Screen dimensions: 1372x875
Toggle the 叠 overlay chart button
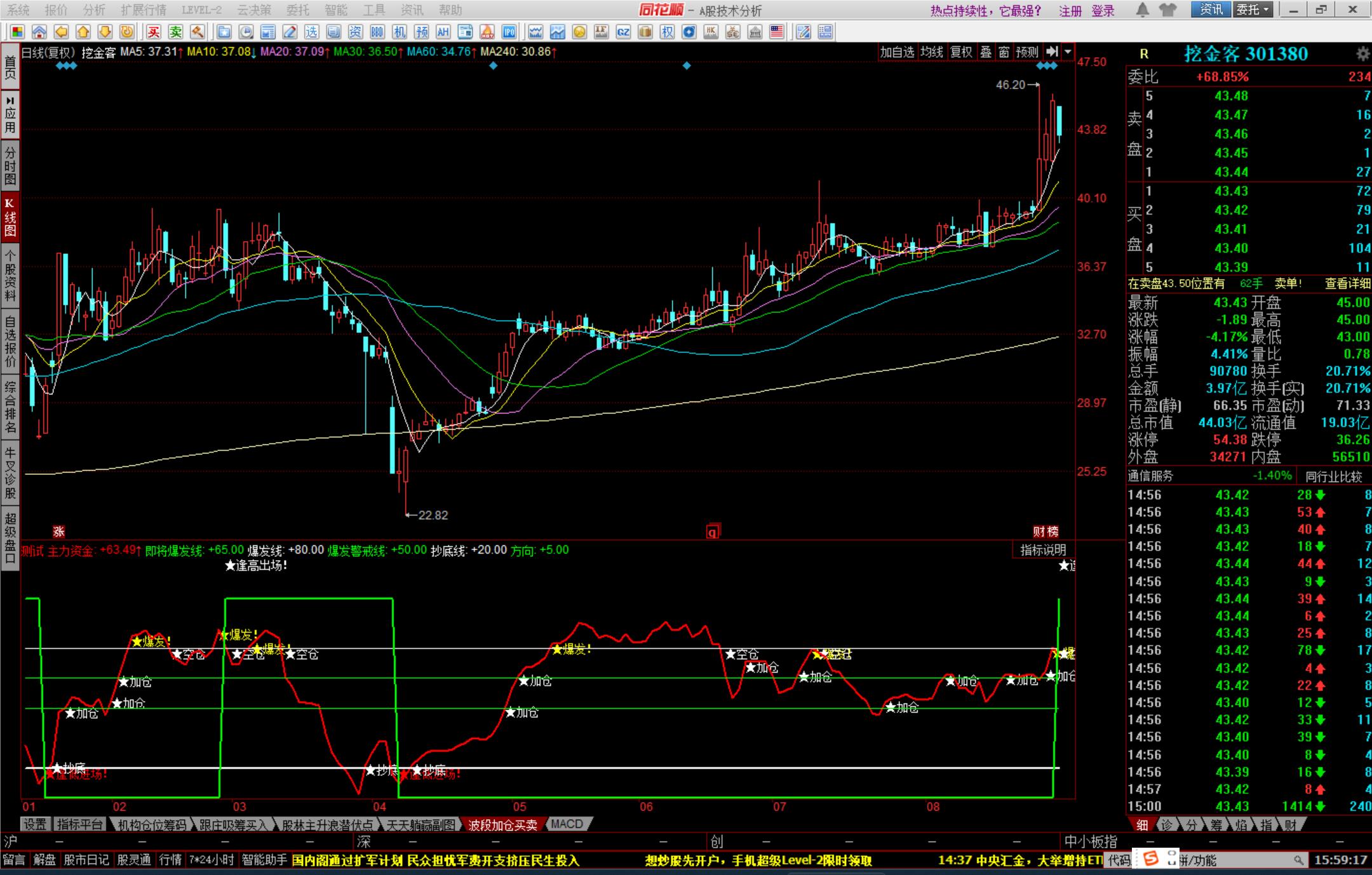986,52
